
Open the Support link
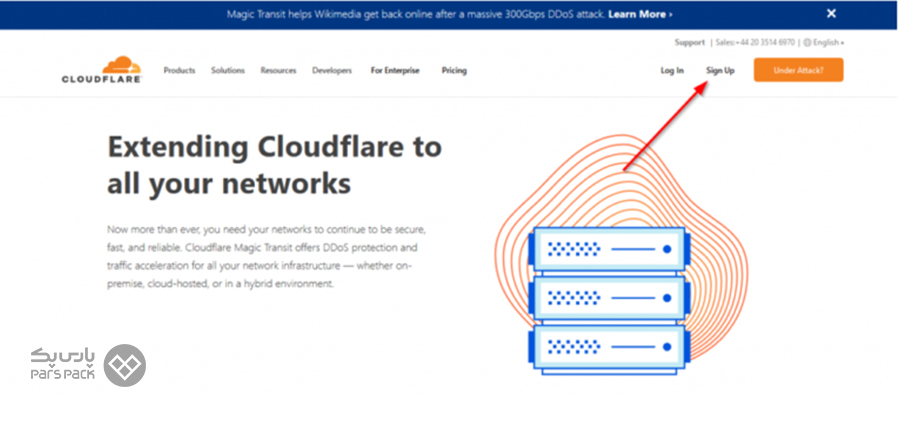689,43
